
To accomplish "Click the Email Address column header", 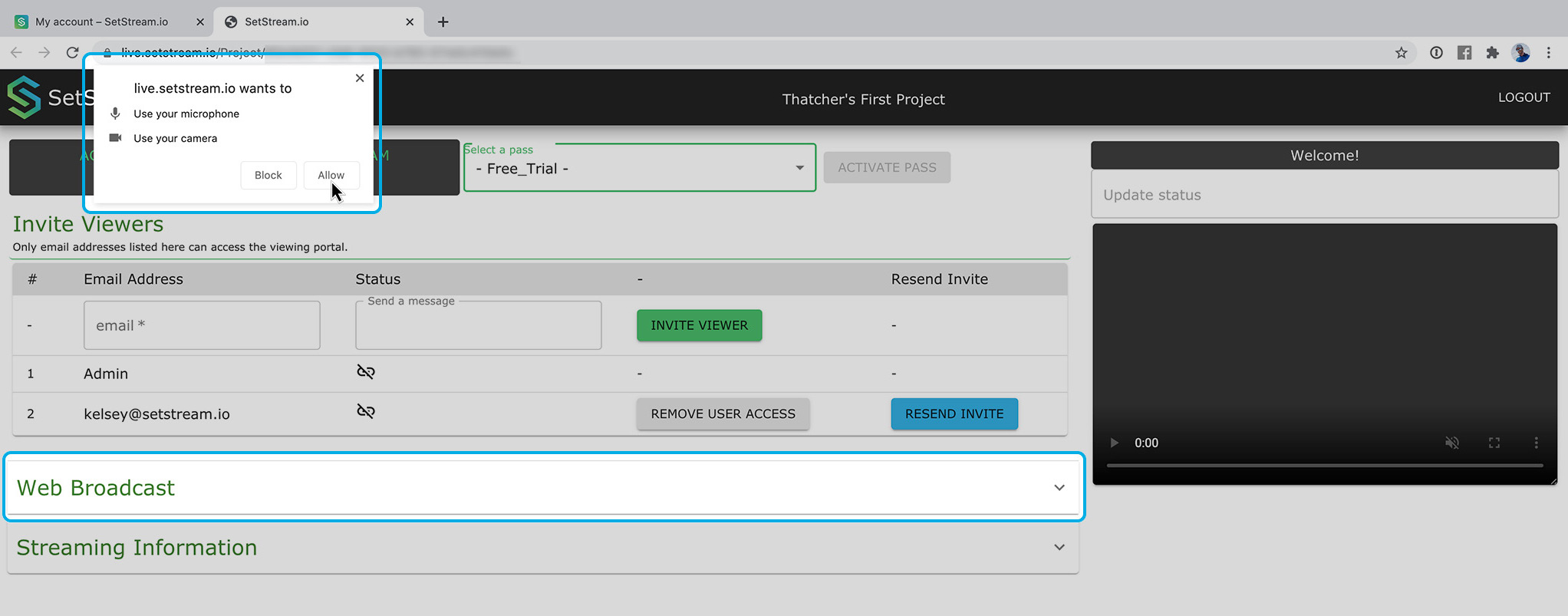I will click(133, 279).
